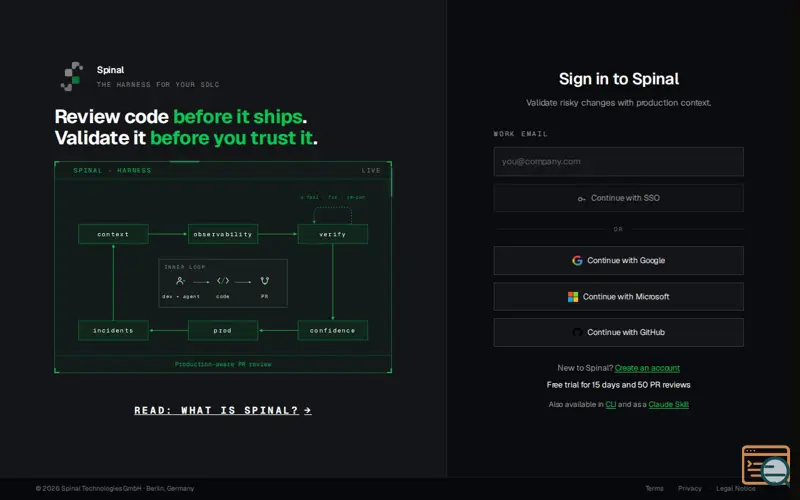Continue with SSO

click(618, 198)
